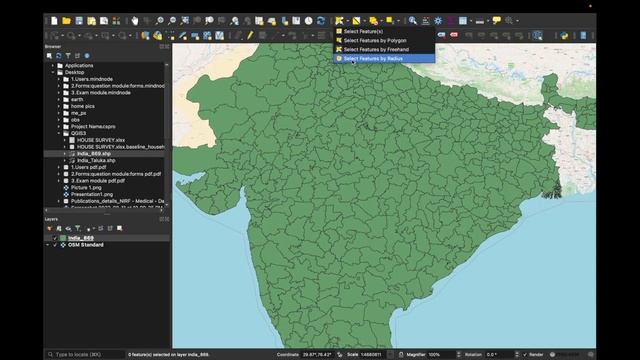Image resolution: width=640 pixels, height=360 pixels.
Task: Click the Select Features tool icon
Action: point(339,20)
